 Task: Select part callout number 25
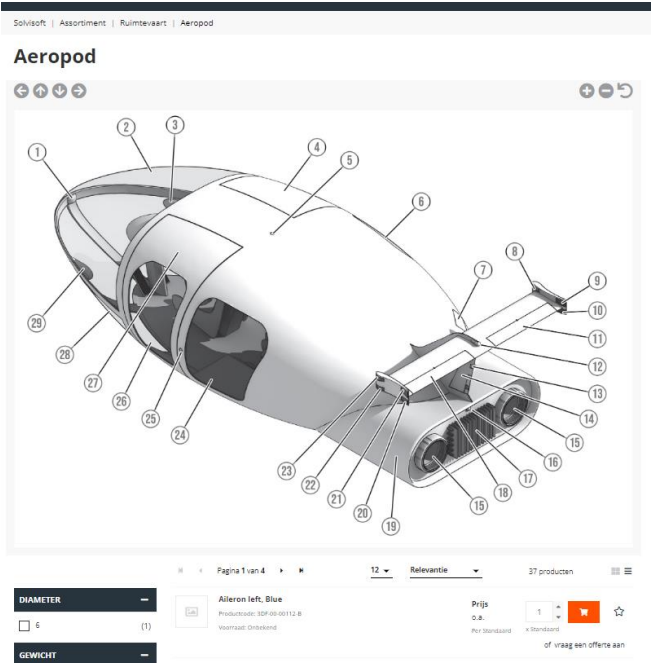pos(151,419)
